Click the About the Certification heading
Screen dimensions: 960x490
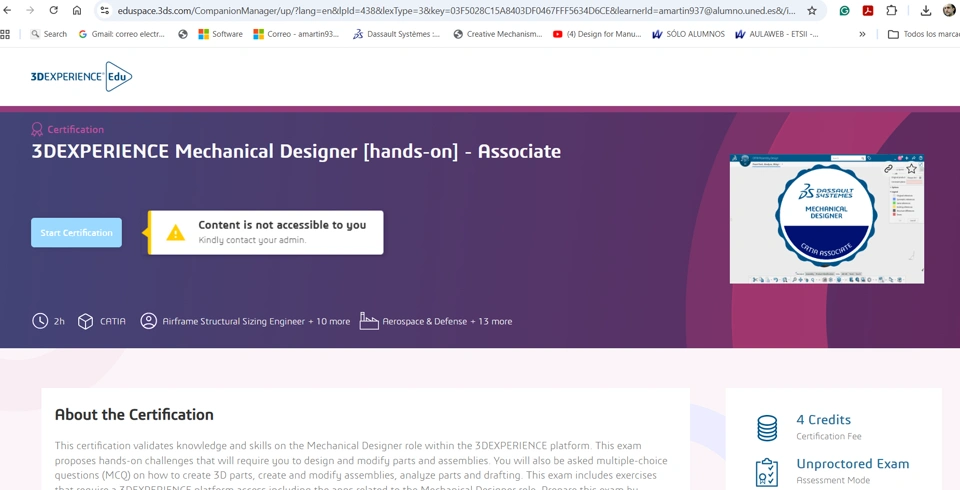tap(134, 415)
